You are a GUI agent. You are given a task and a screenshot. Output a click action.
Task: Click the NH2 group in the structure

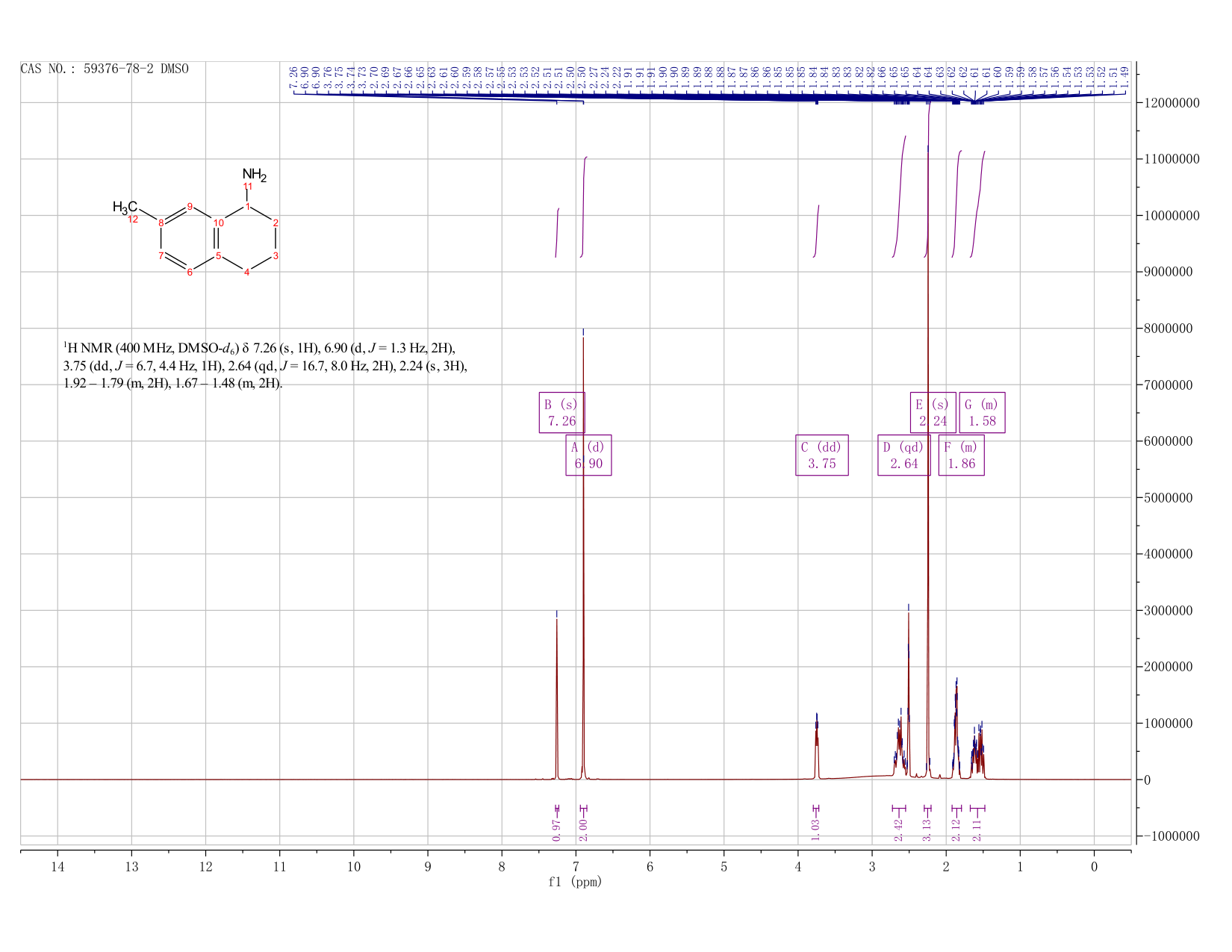click(x=254, y=175)
